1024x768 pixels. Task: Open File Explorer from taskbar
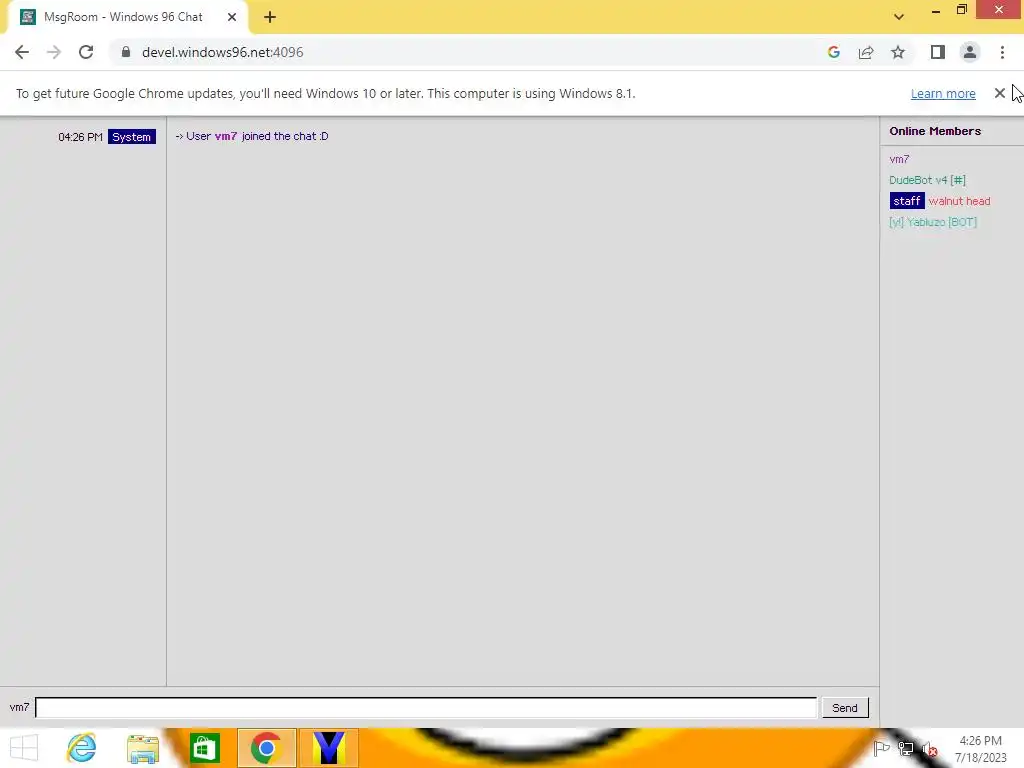click(x=143, y=748)
